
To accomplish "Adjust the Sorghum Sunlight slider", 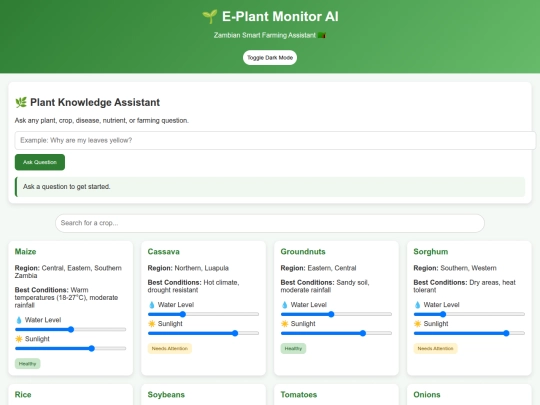I will tap(469, 333).
